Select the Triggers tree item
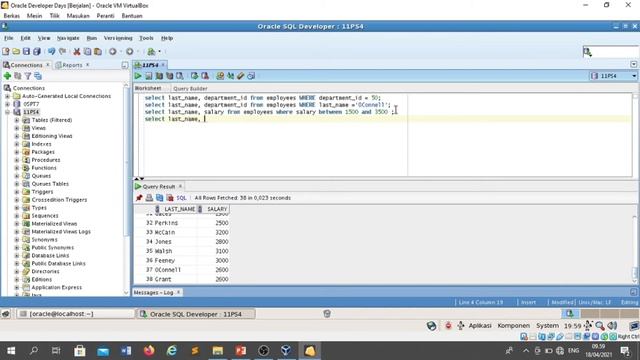 tap(42, 192)
